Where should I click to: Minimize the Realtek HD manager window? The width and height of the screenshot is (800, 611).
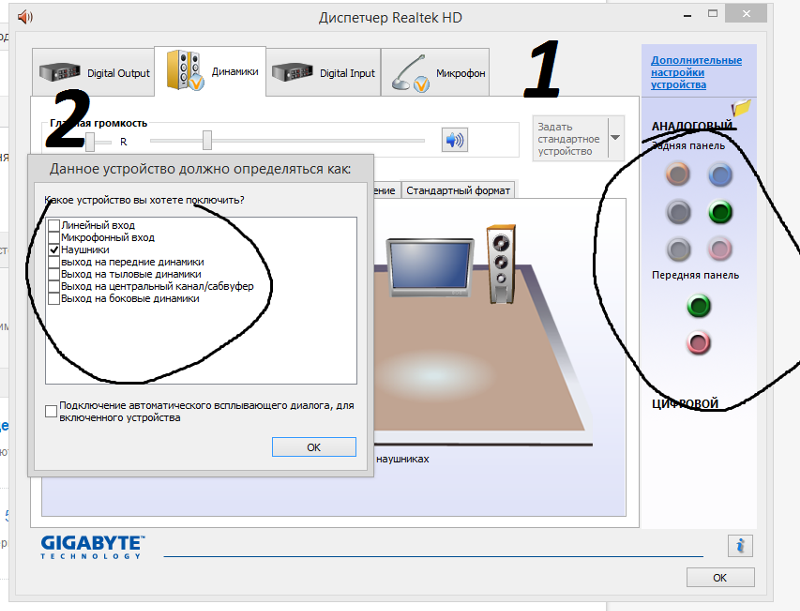point(687,15)
